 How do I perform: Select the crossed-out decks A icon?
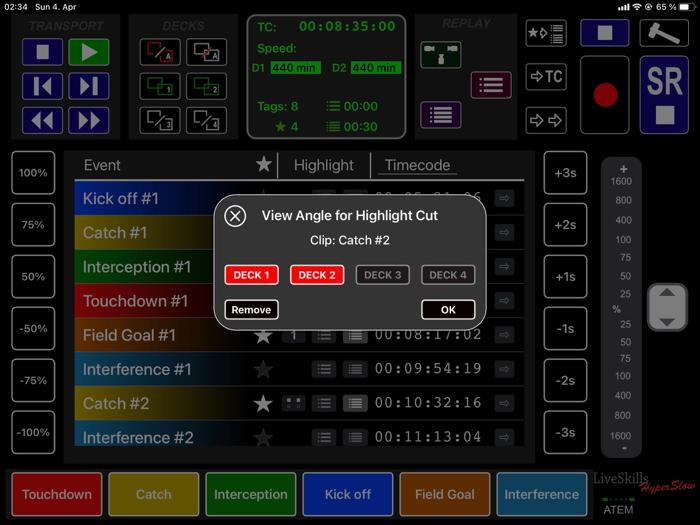pos(206,52)
